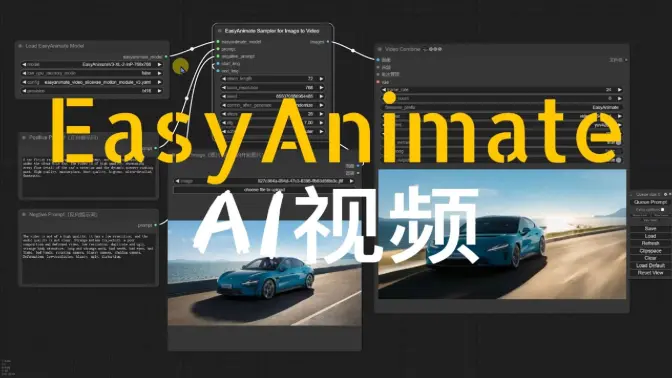Click the Video Combine output video preview
The width and height of the screenshot is (672, 378).
502,234
